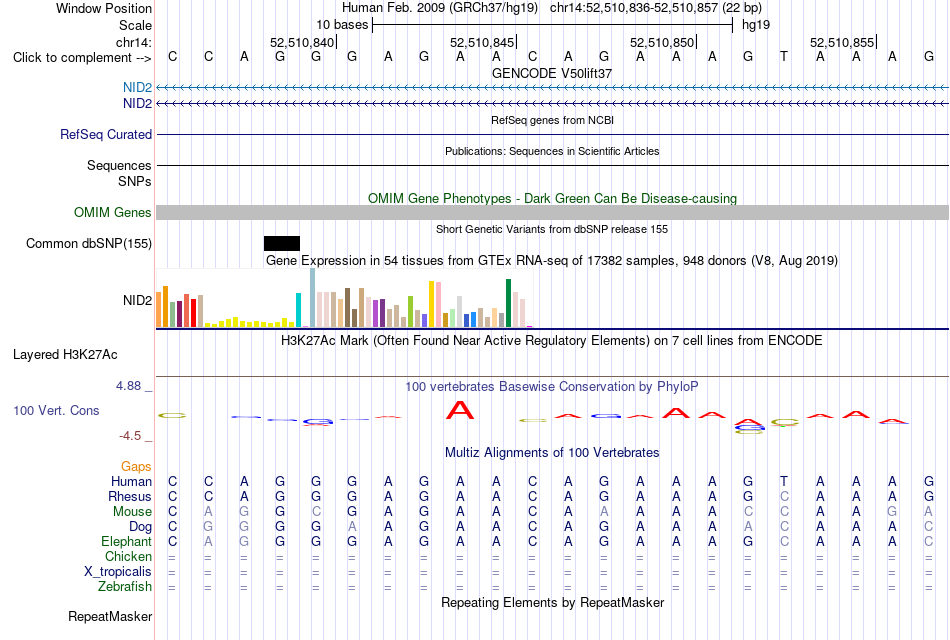The width and height of the screenshot is (950, 640).
Task: Open the RefSeq Curated track label
Action: [105, 135]
